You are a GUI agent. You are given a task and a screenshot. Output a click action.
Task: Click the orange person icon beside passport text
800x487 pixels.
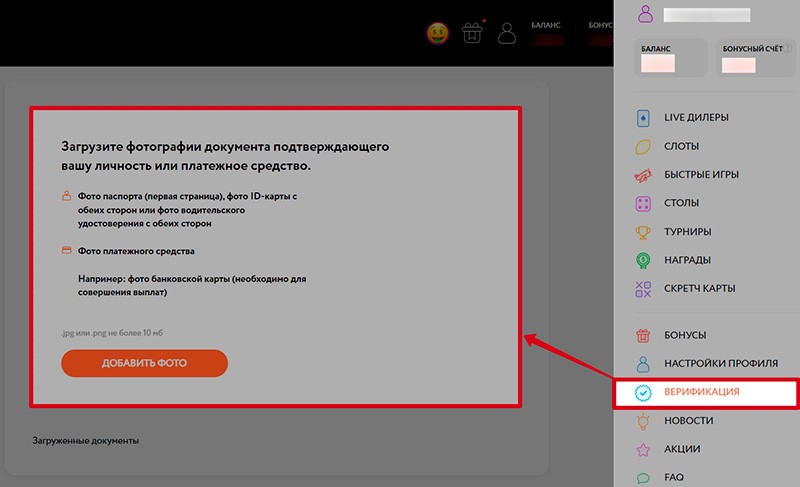pyautogui.click(x=66, y=196)
